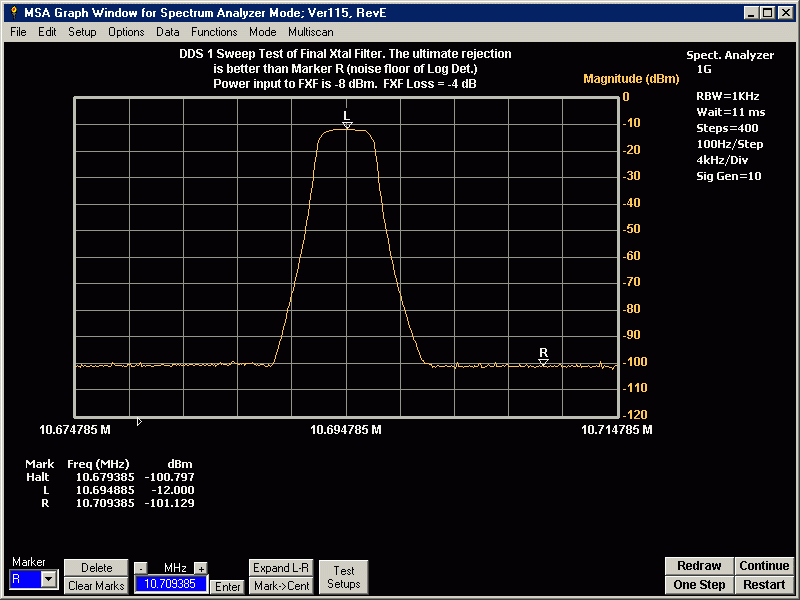Click the RBW=1KHz text
The width and height of the screenshot is (800, 600).
(728, 96)
